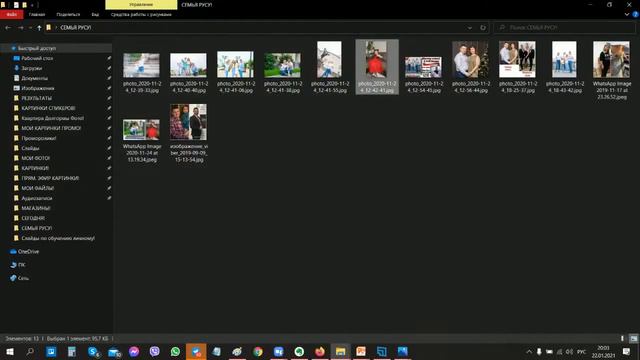Open File Explorer taskbar icon

point(340,351)
